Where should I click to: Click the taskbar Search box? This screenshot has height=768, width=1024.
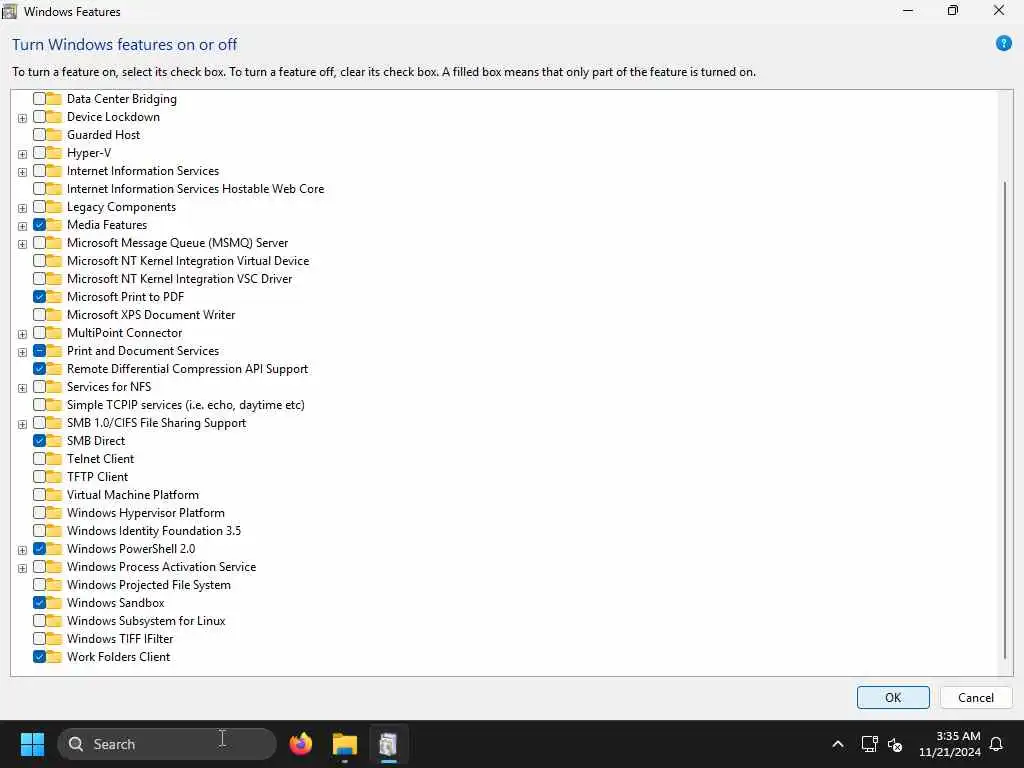[167, 744]
